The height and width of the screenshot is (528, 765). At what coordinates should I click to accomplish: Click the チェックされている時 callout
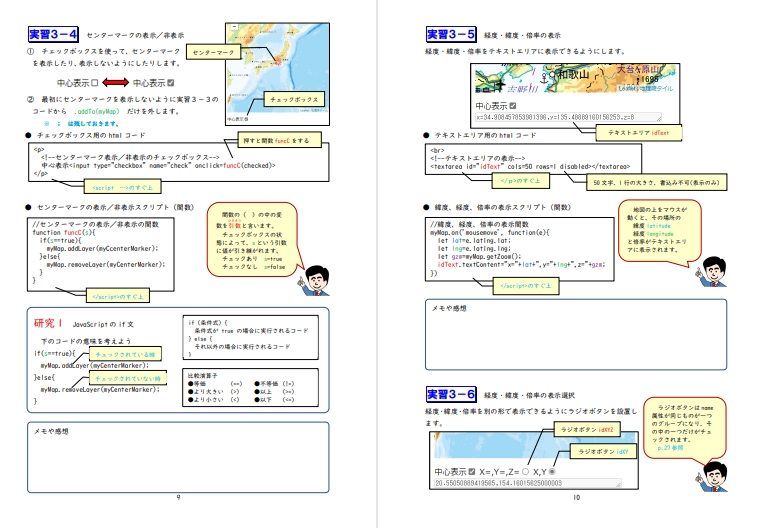[x=125, y=354]
